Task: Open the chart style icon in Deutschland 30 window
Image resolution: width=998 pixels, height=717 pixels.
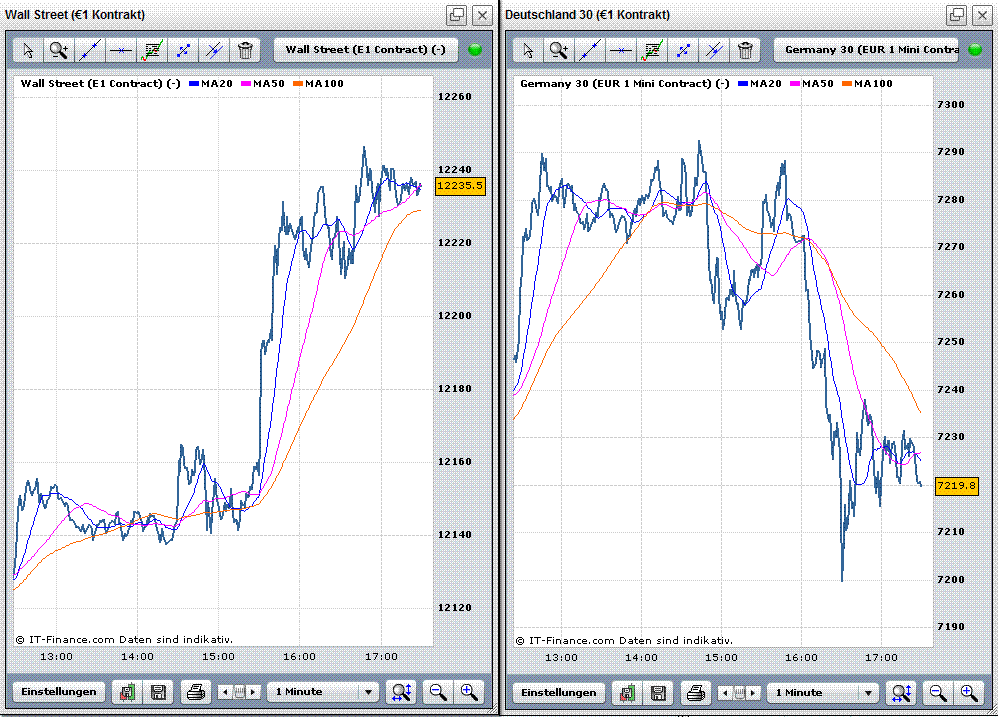Action: point(627,692)
